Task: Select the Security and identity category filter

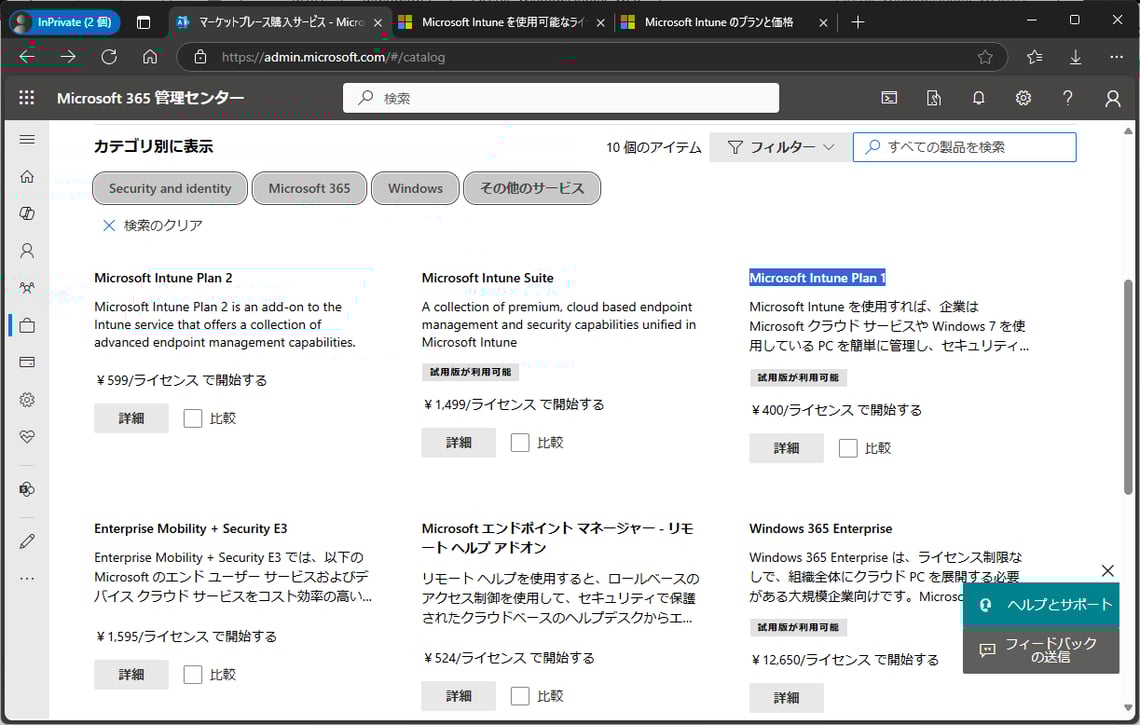Action: tap(169, 188)
